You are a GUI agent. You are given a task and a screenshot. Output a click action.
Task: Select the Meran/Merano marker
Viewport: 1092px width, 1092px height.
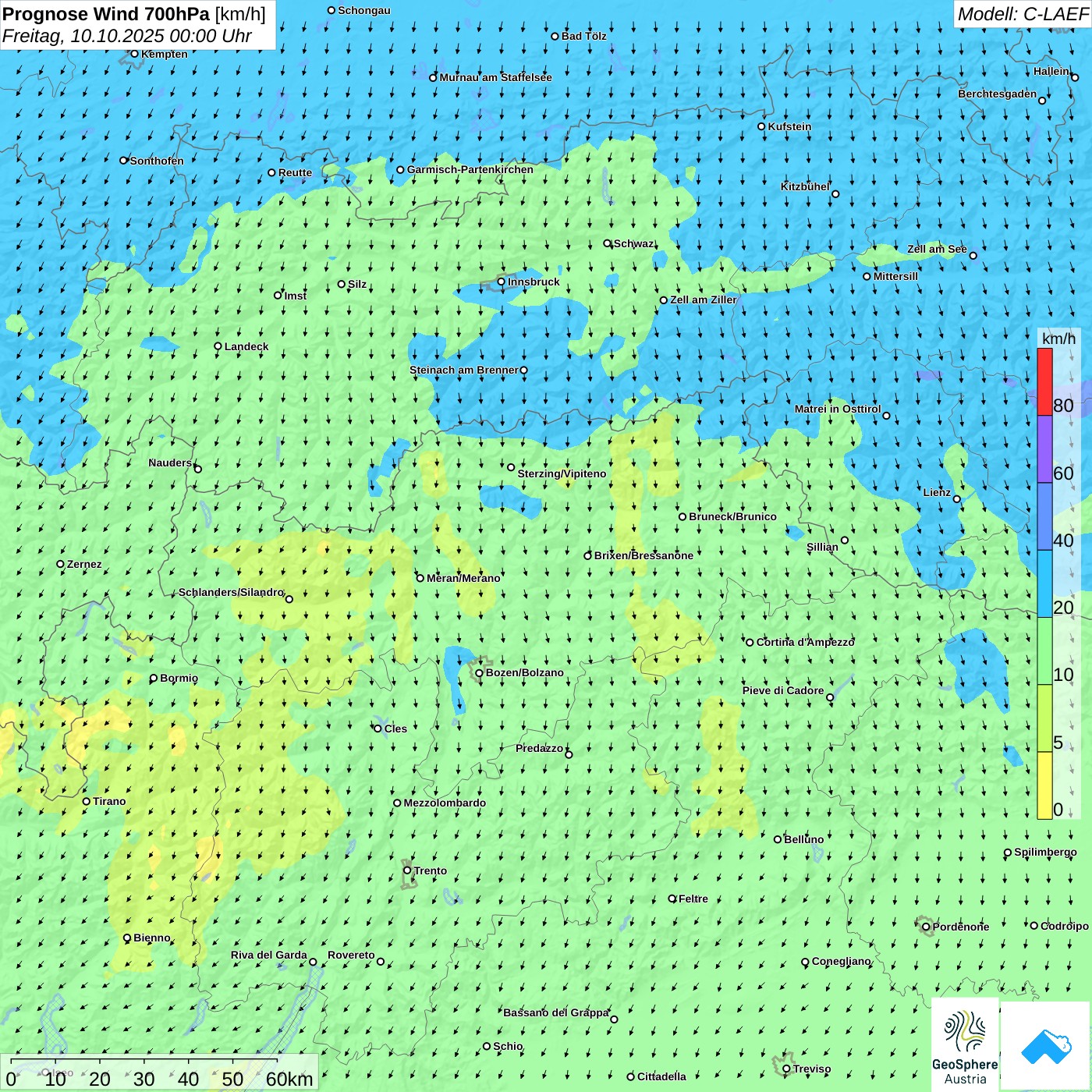tap(420, 578)
